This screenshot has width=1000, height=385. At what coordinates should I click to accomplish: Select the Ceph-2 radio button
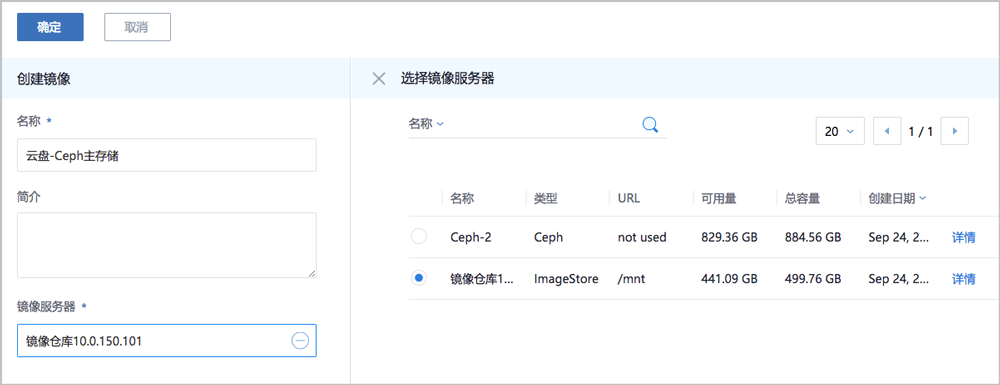(418, 237)
